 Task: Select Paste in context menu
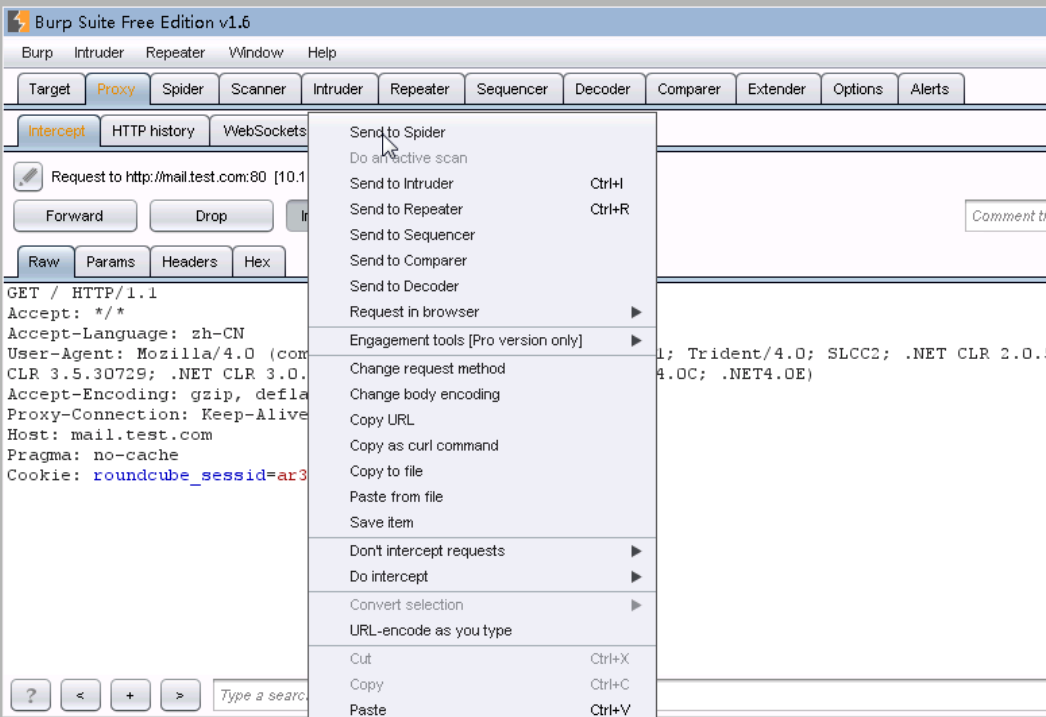[x=482, y=708]
